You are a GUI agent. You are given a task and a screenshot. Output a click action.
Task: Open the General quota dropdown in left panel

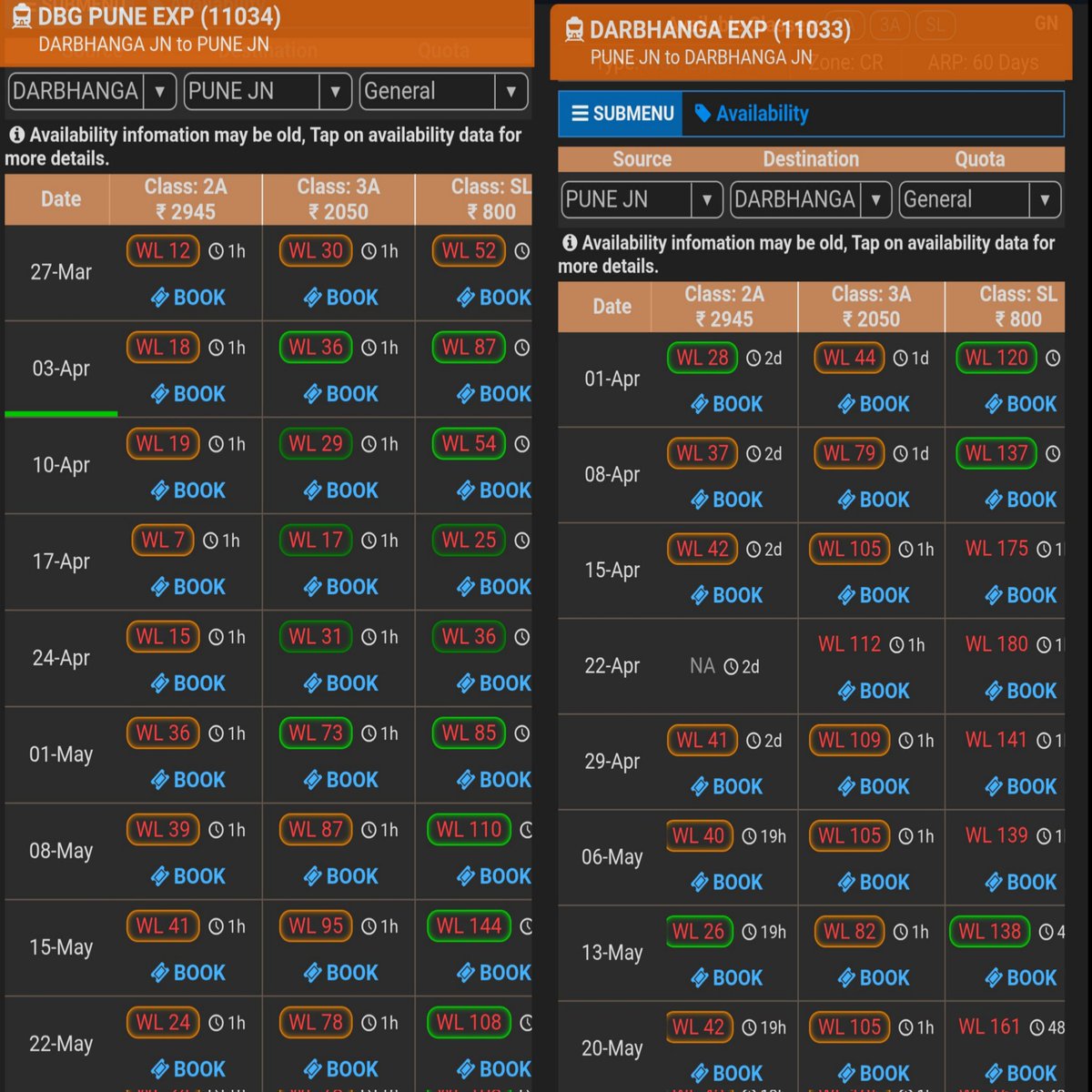coord(444,91)
